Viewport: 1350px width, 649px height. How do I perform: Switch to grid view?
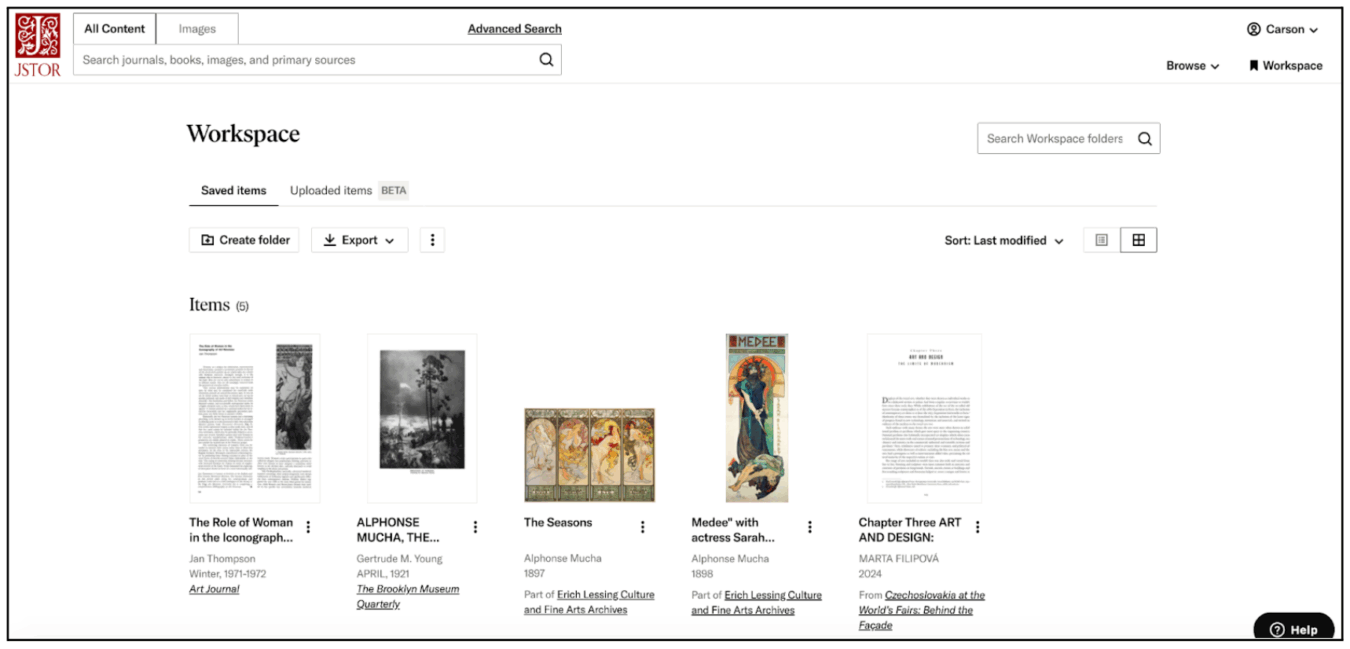pyautogui.click(x=1140, y=239)
